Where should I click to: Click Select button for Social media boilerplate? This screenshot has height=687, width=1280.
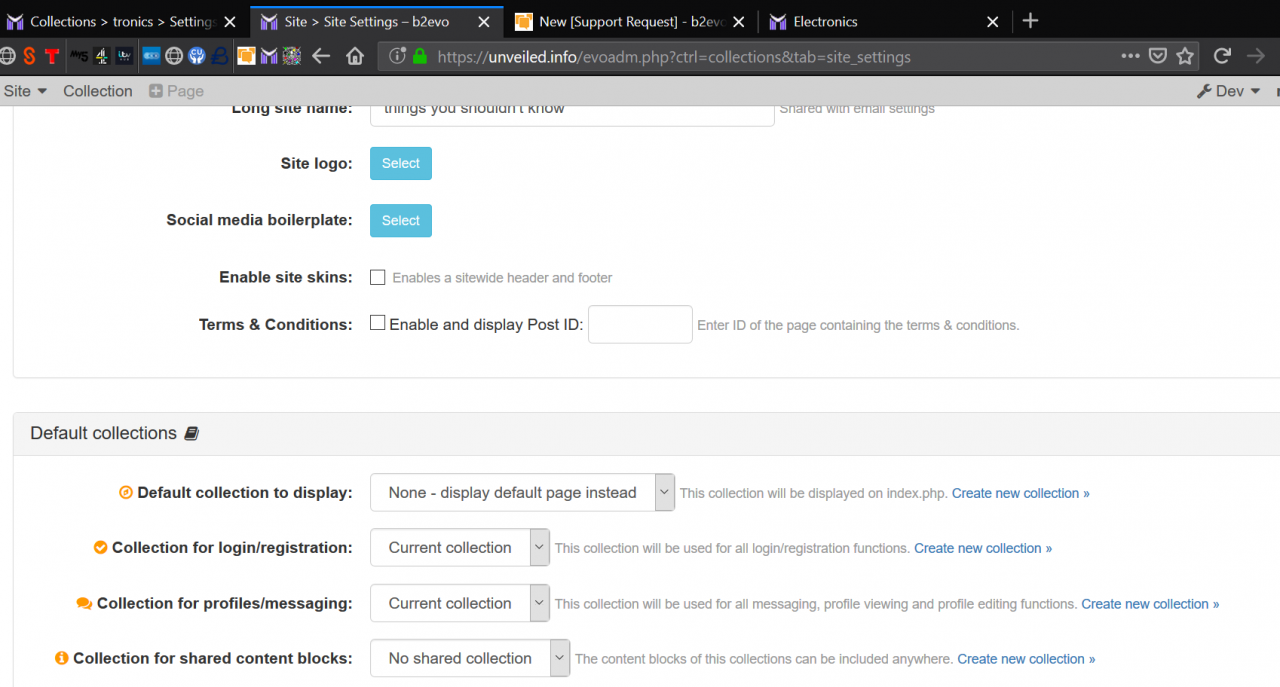[401, 220]
